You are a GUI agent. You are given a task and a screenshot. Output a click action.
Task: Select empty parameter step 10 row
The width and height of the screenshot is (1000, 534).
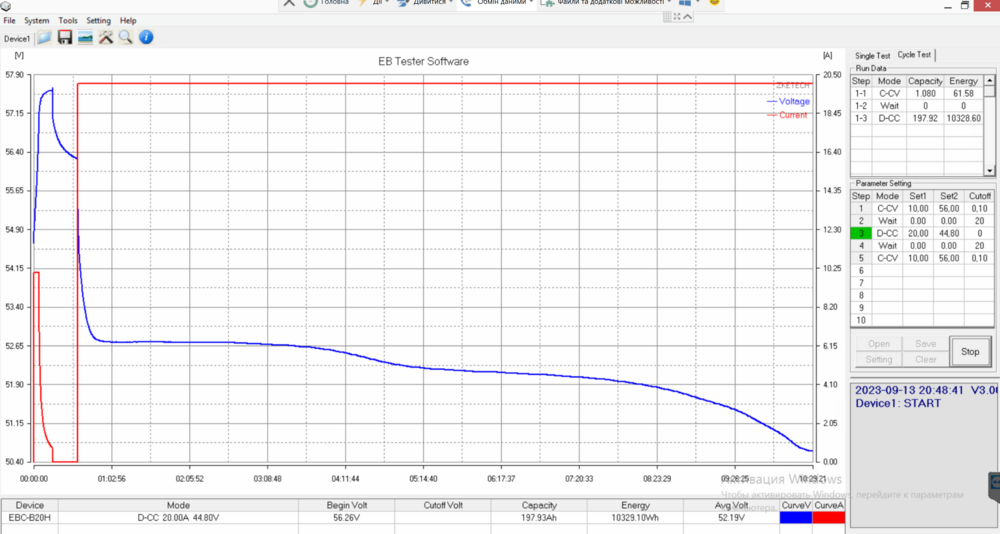point(922,320)
